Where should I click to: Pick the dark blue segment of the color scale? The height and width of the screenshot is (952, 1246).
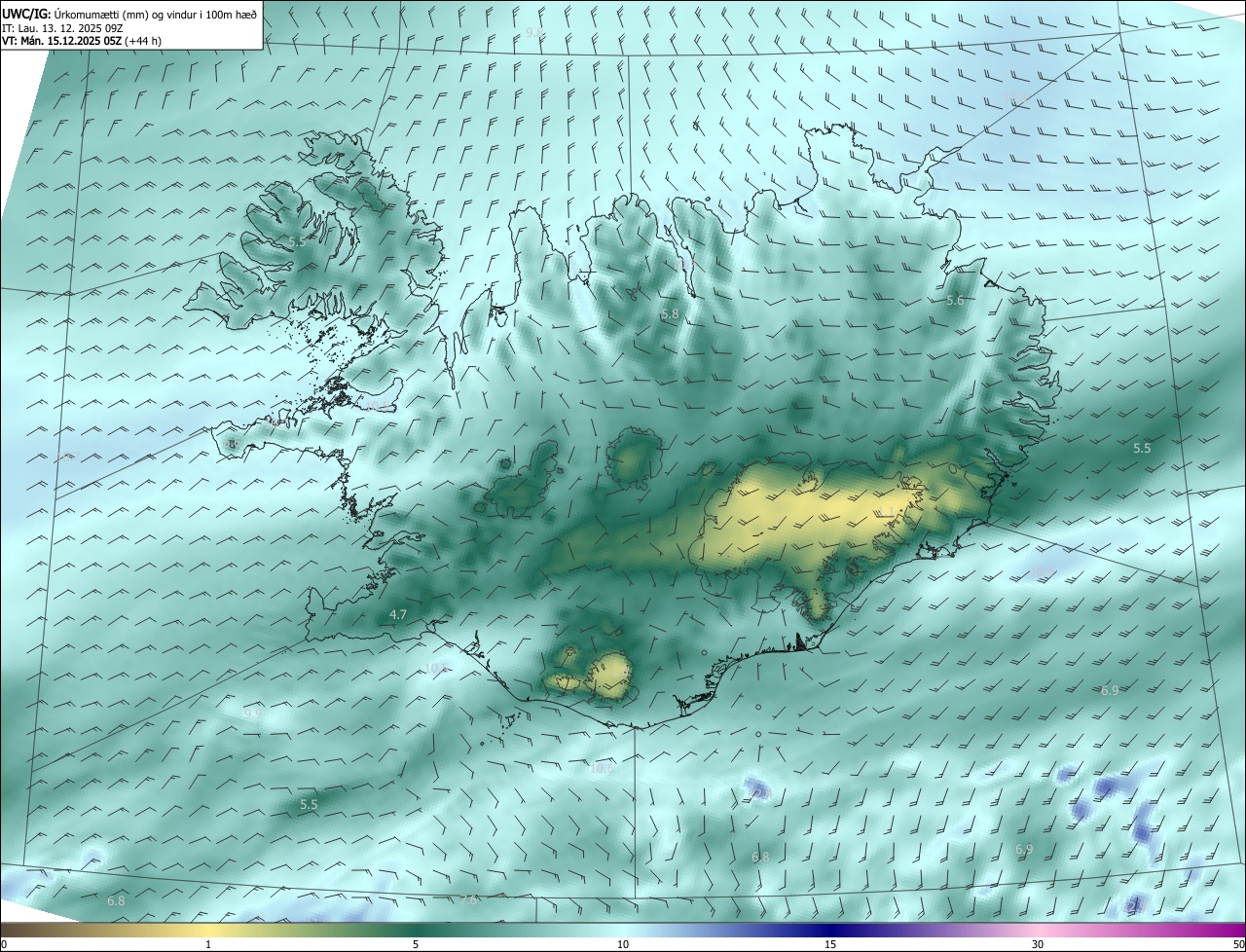(x=830, y=930)
